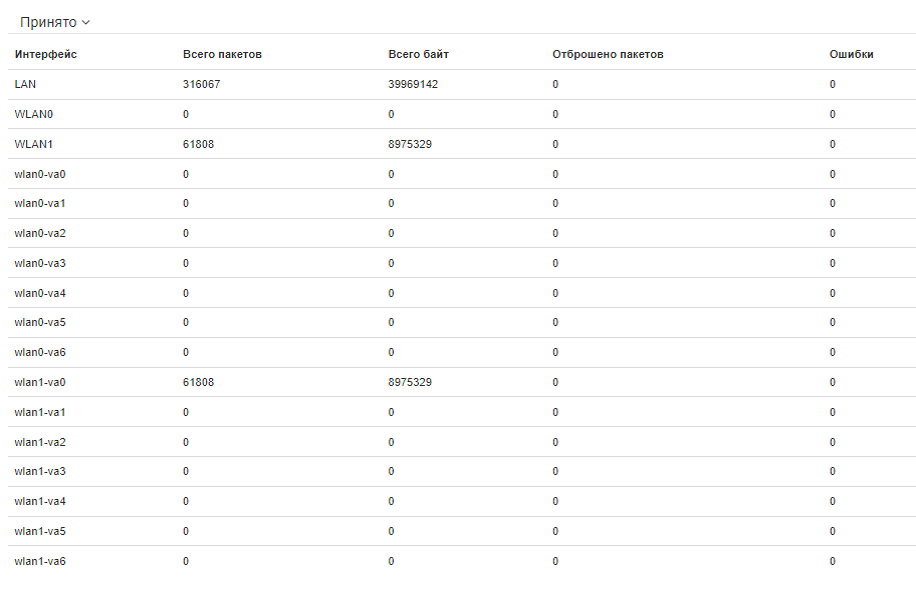
Task: Click the wlan0-va6 interface name
Action: (x=40, y=352)
